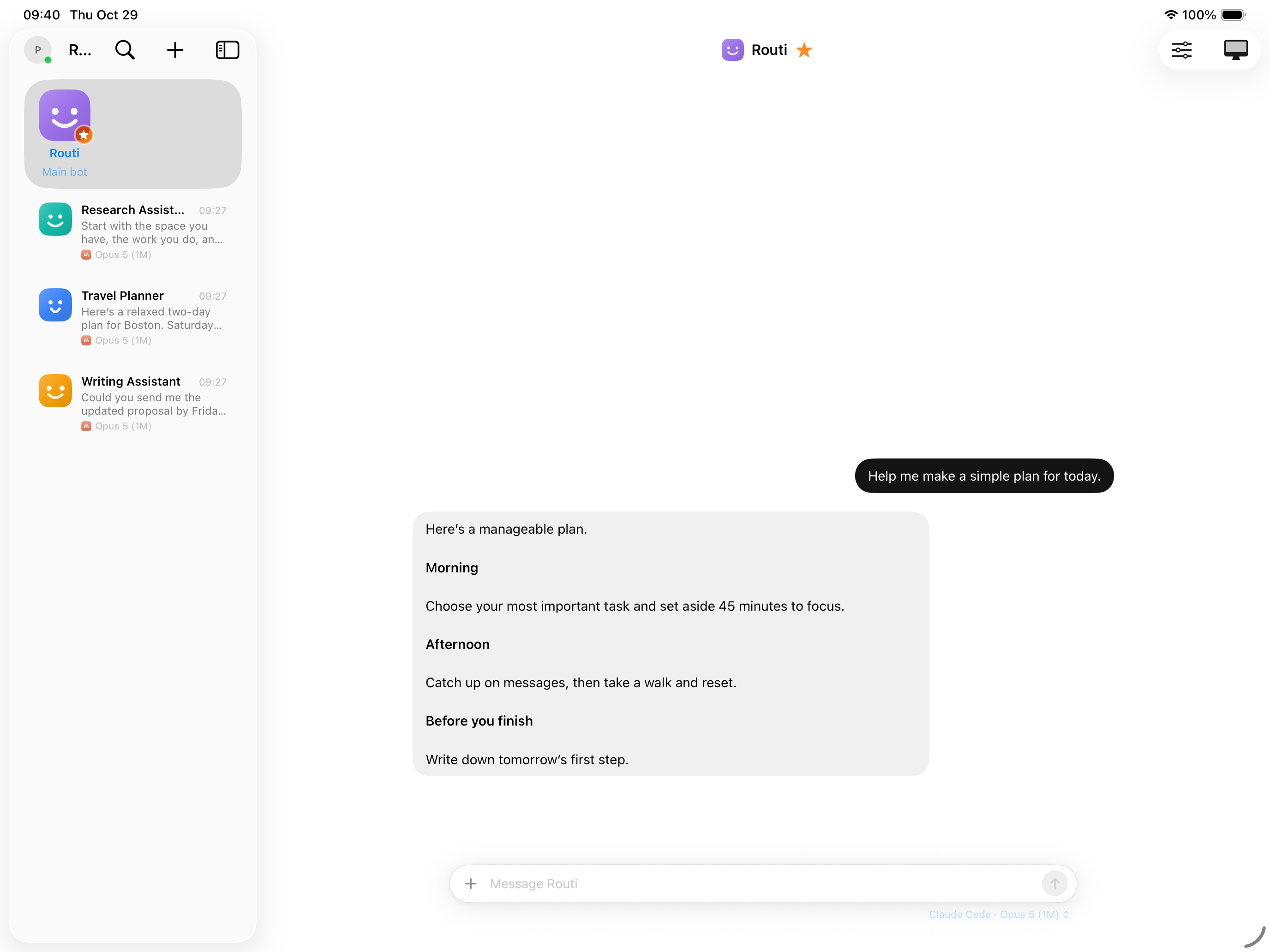Image resolution: width=1270 pixels, height=952 pixels.
Task: Open the search magnifier in the sidebar
Action: pyautogui.click(x=125, y=50)
